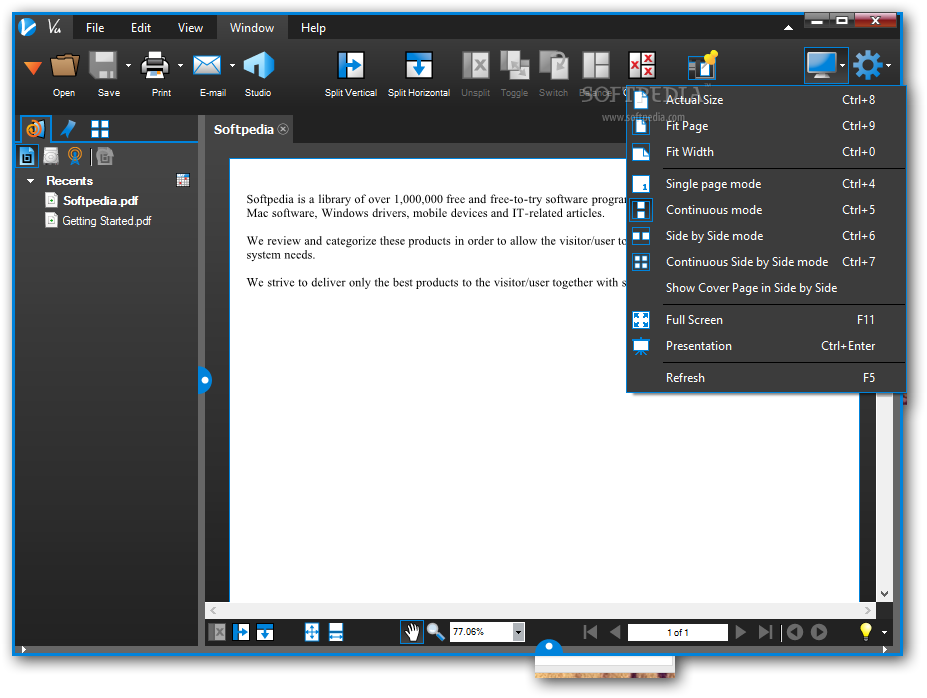Click the page number field
This screenshot has height=698, width=927.
(678, 632)
